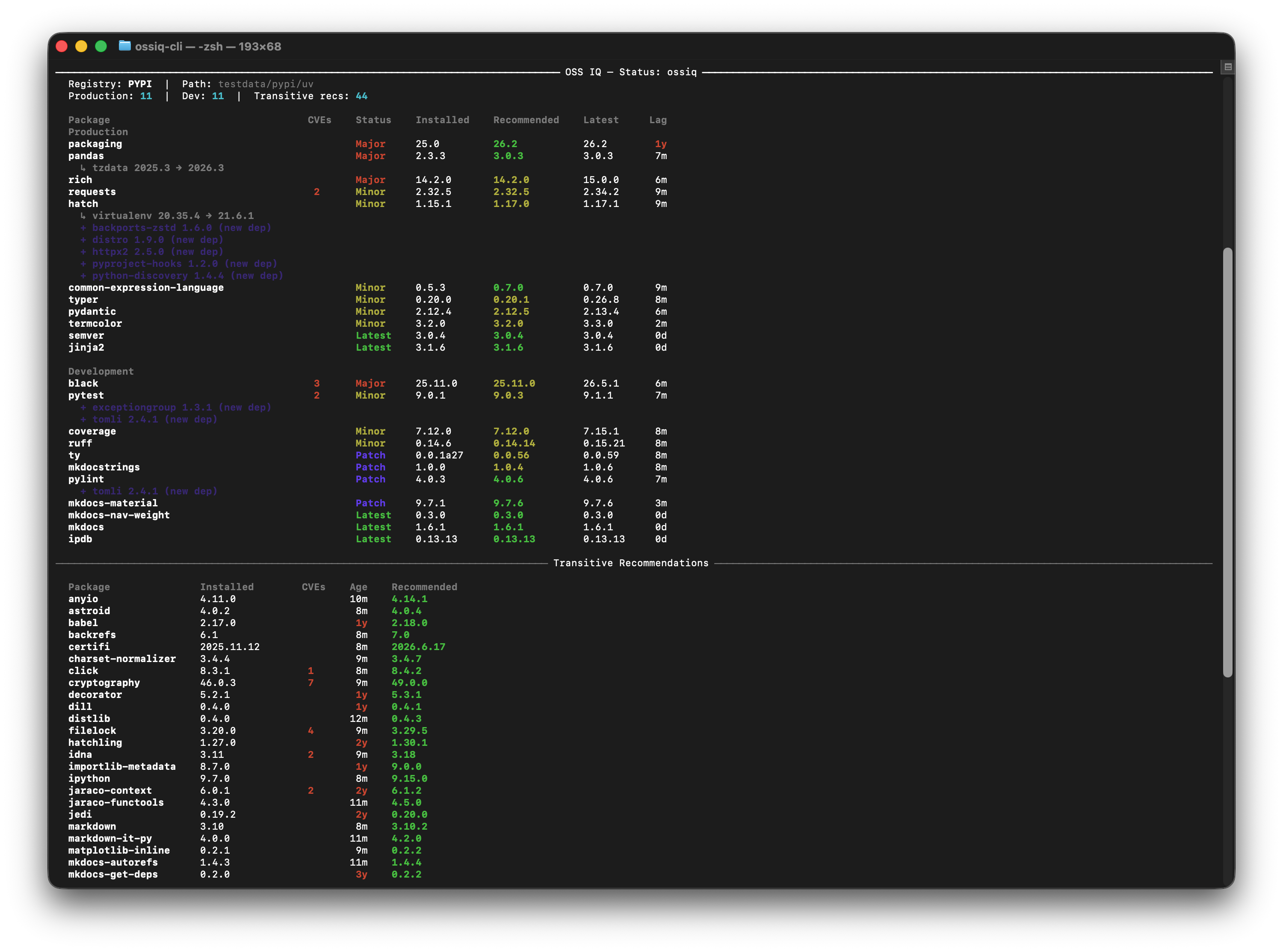Viewport: 1283px width, 952px height.
Task: Click the 'jaraco-context' package name
Action: point(110,791)
